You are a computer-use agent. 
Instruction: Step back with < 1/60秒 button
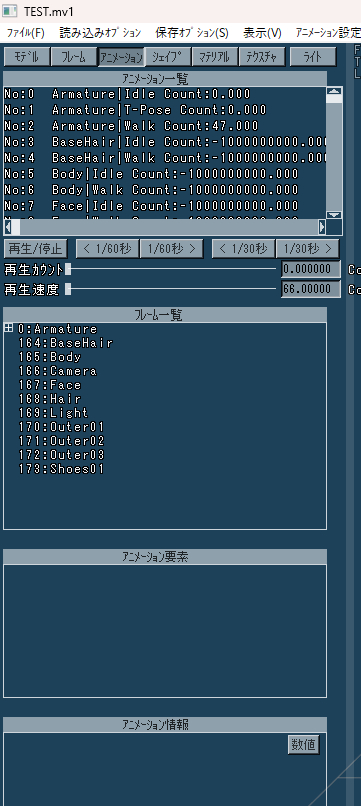[x=107, y=249]
